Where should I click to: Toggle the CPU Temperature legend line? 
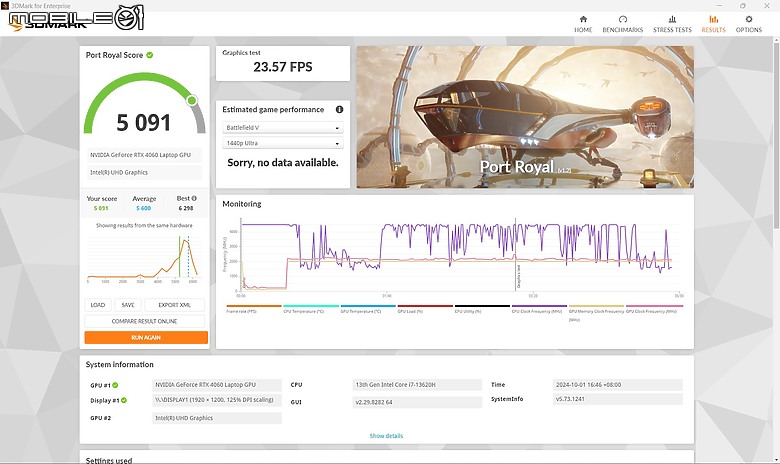coord(311,306)
